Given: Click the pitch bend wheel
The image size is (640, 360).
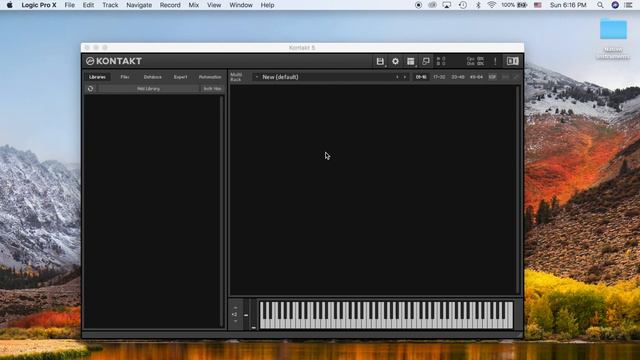Looking at the screenshot, I should [x=246, y=314].
